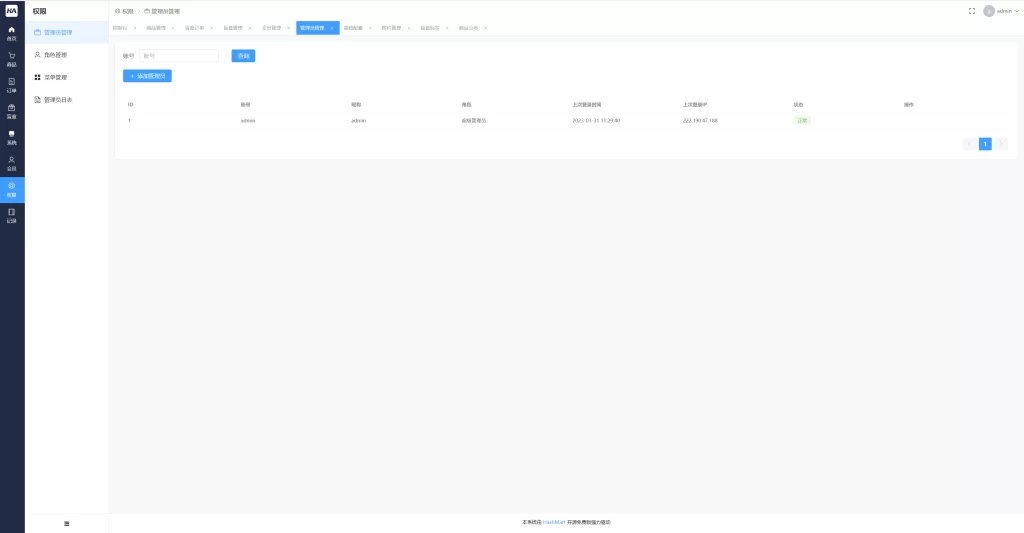This screenshot has height=533, width=1024.
Task: Open the 商品 products section with cart icon
Action: pyautogui.click(x=12, y=59)
